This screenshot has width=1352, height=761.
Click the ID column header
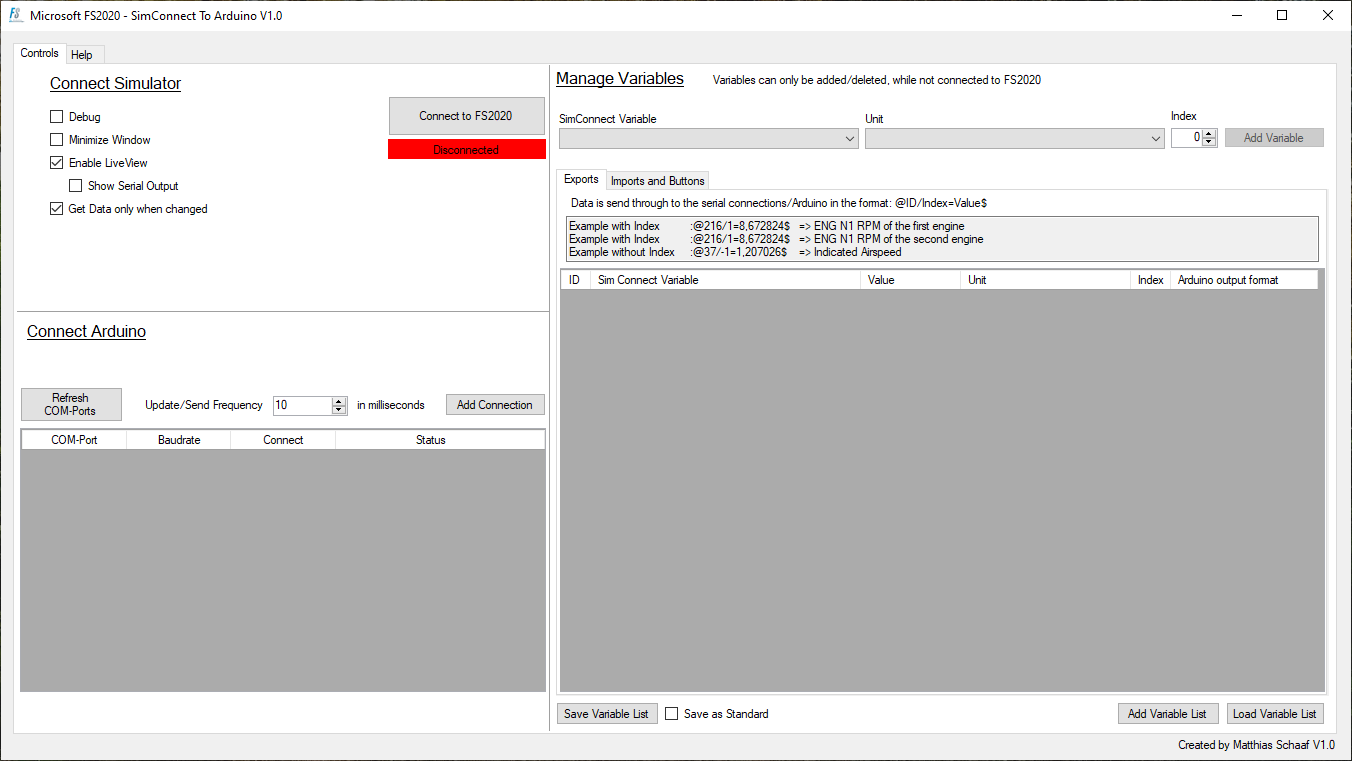coord(575,280)
